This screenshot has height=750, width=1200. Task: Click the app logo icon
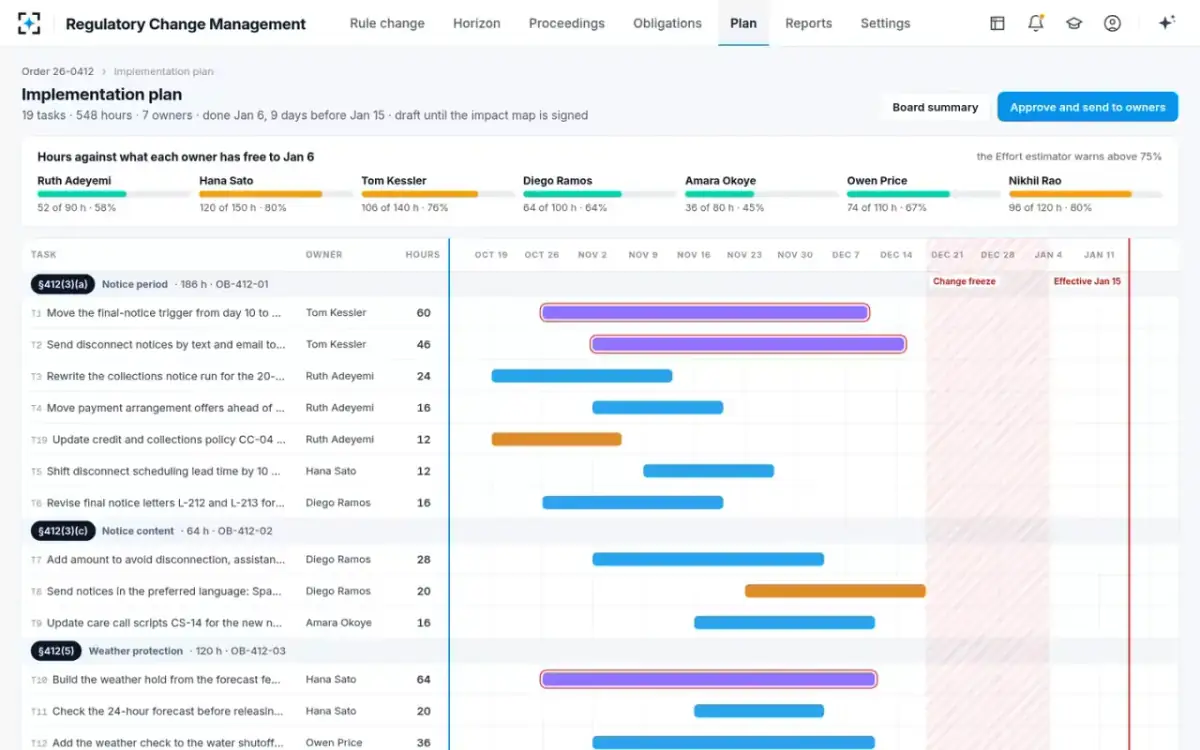29,23
